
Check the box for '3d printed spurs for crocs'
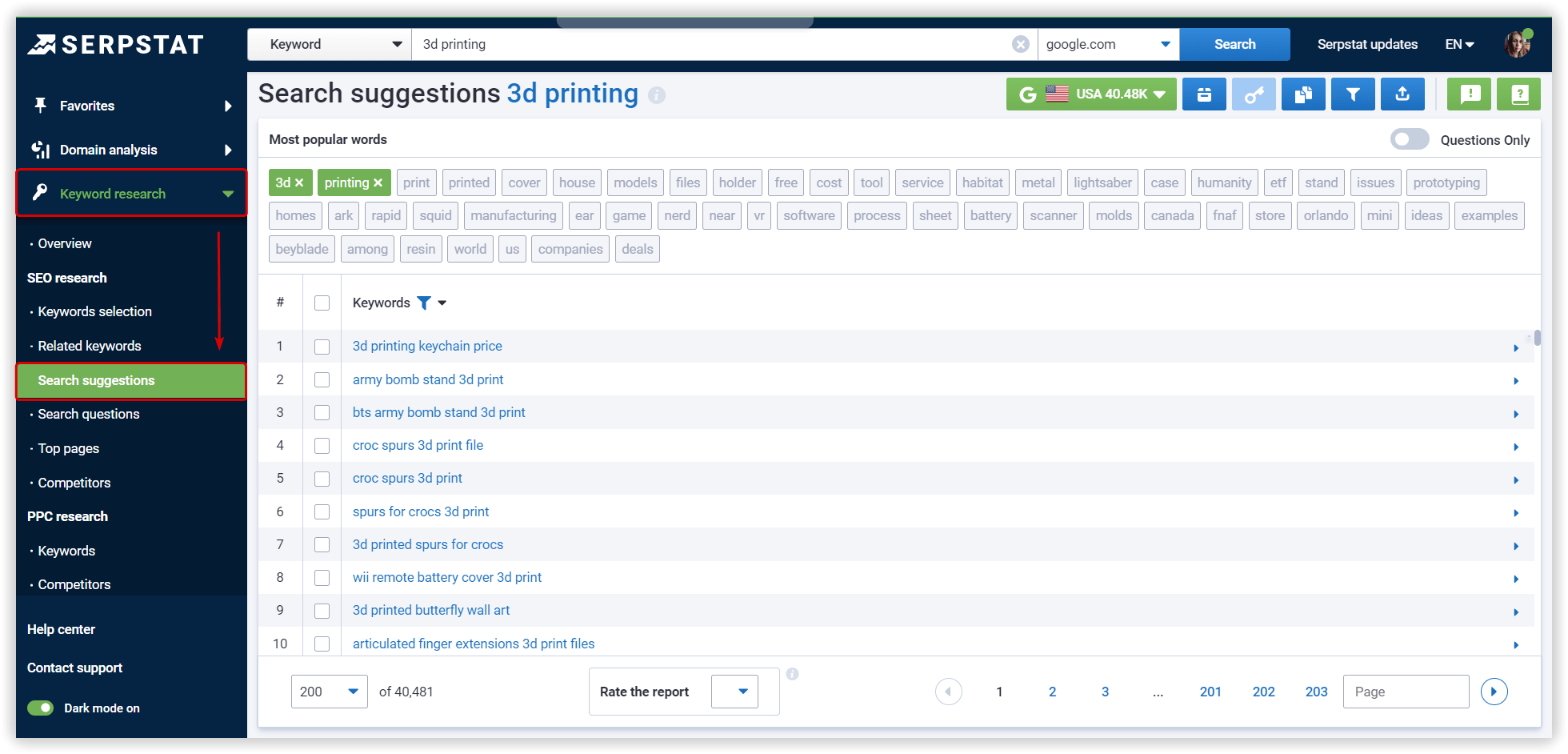pyautogui.click(x=322, y=544)
